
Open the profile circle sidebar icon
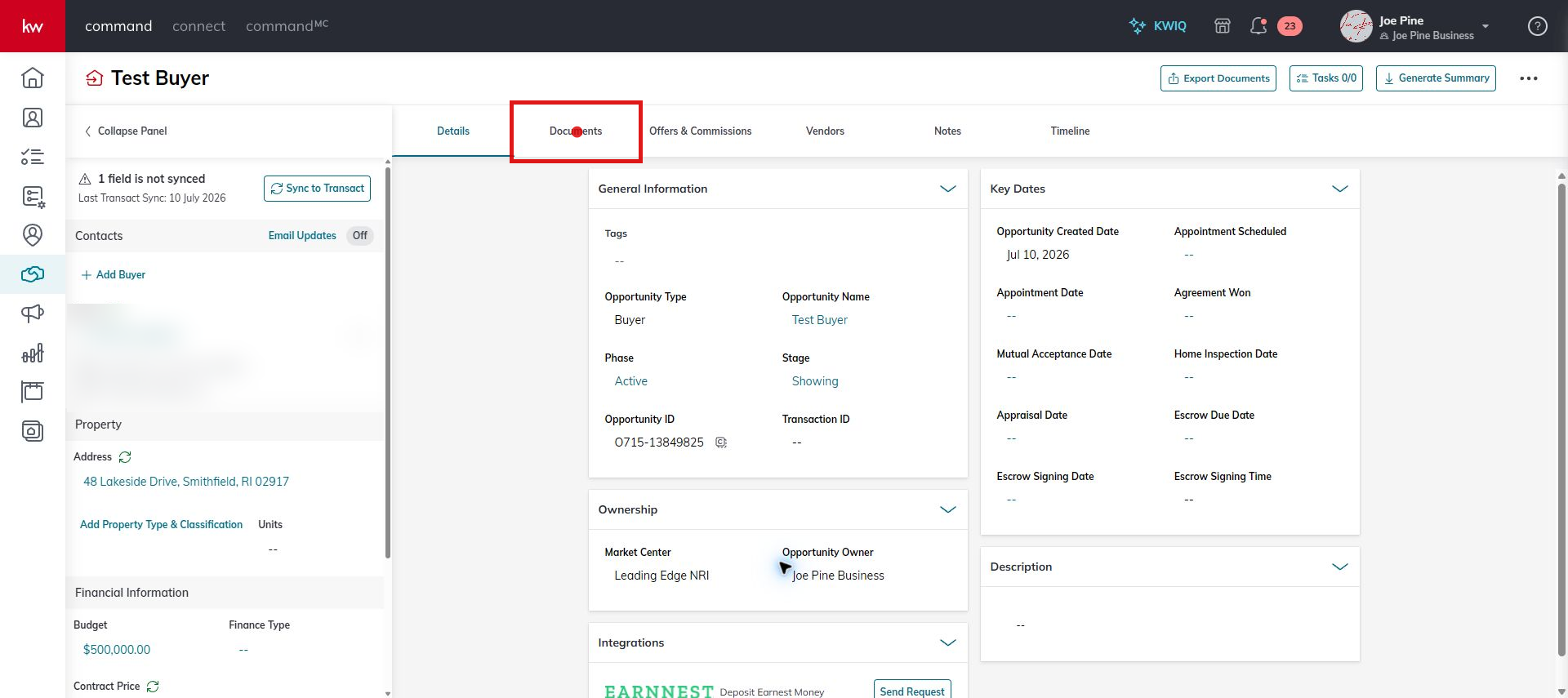pos(33,235)
